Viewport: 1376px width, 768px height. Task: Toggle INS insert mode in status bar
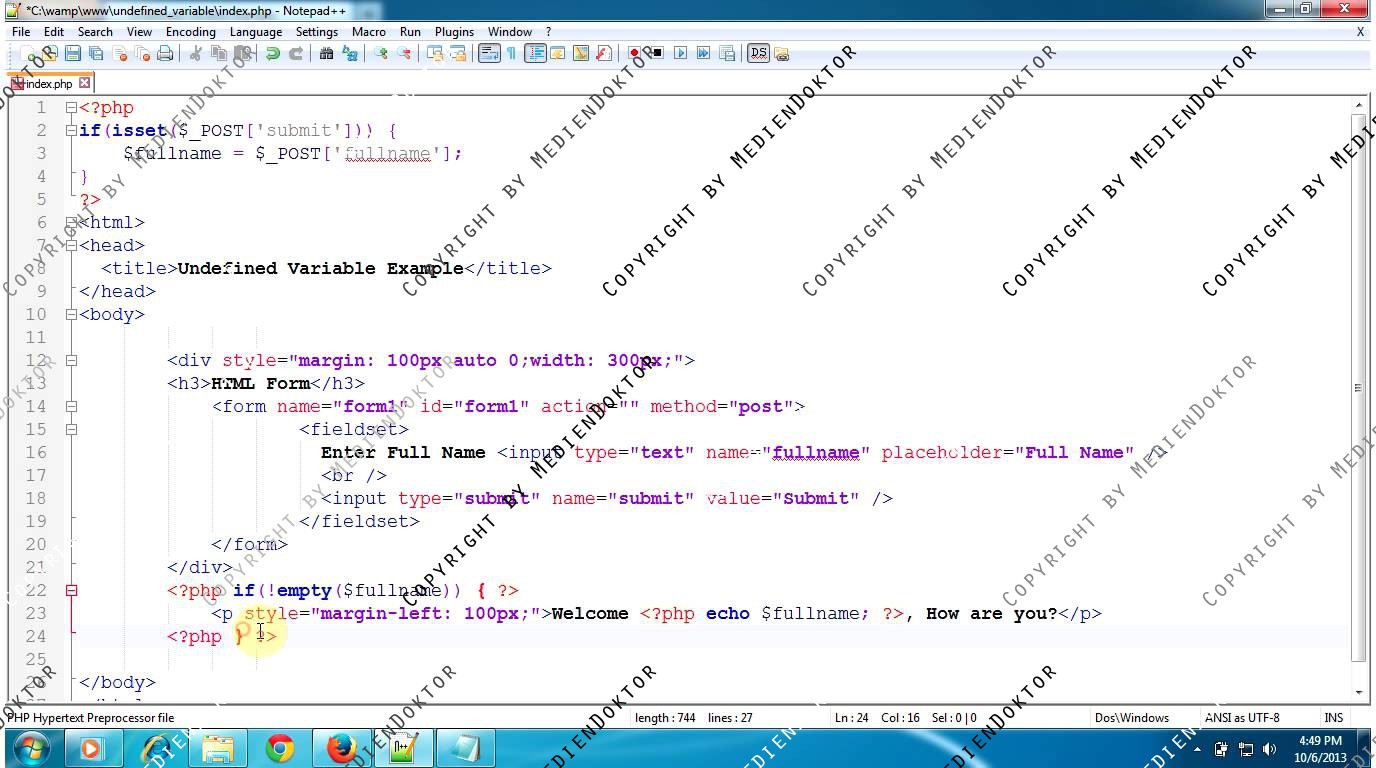[1334, 717]
